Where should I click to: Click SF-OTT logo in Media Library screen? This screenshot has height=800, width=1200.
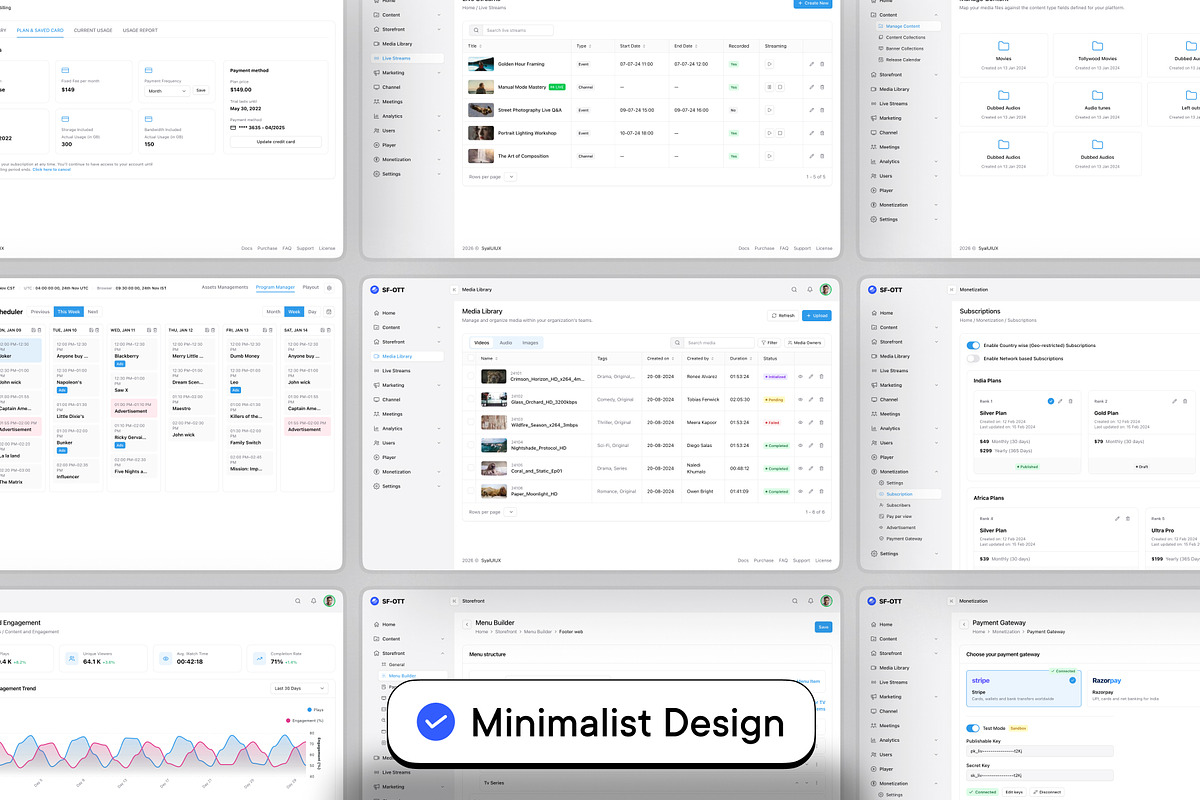pos(387,289)
